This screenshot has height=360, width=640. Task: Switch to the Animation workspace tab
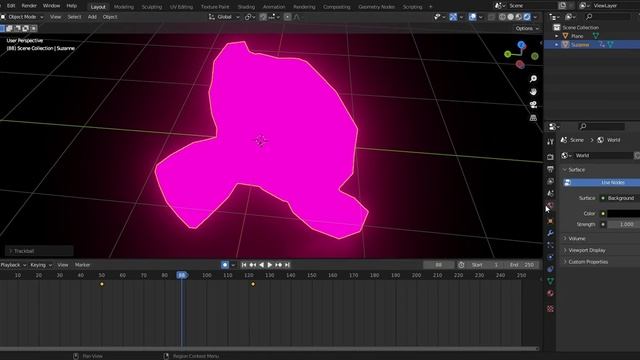point(274,7)
